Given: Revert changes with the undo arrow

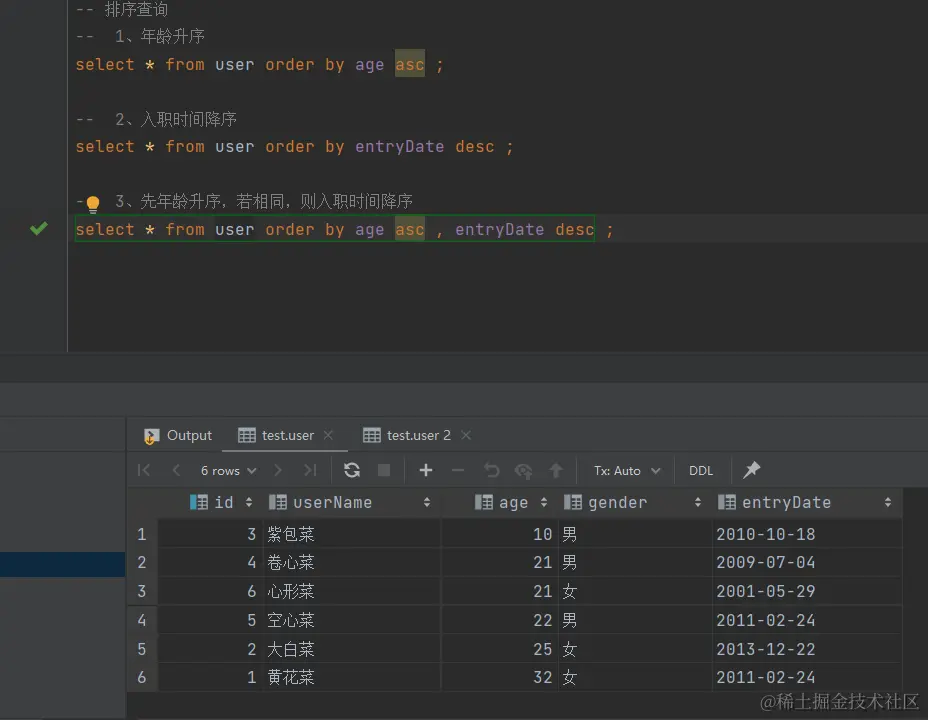Looking at the screenshot, I should click(491, 470).
